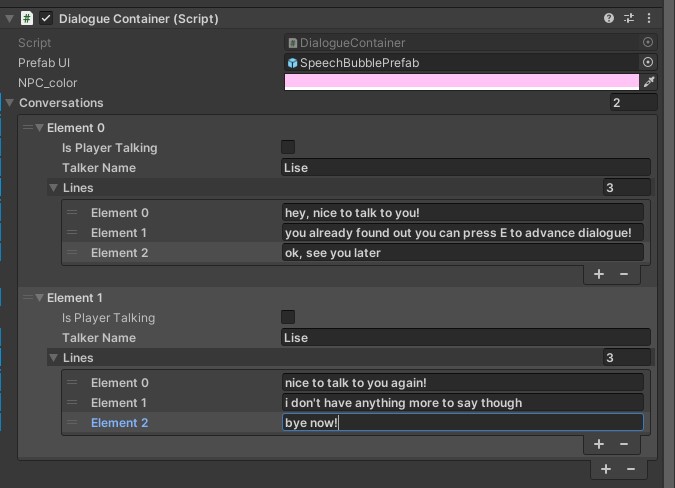Click the 'ok, see you later' text field

click(x=463, y=253)
